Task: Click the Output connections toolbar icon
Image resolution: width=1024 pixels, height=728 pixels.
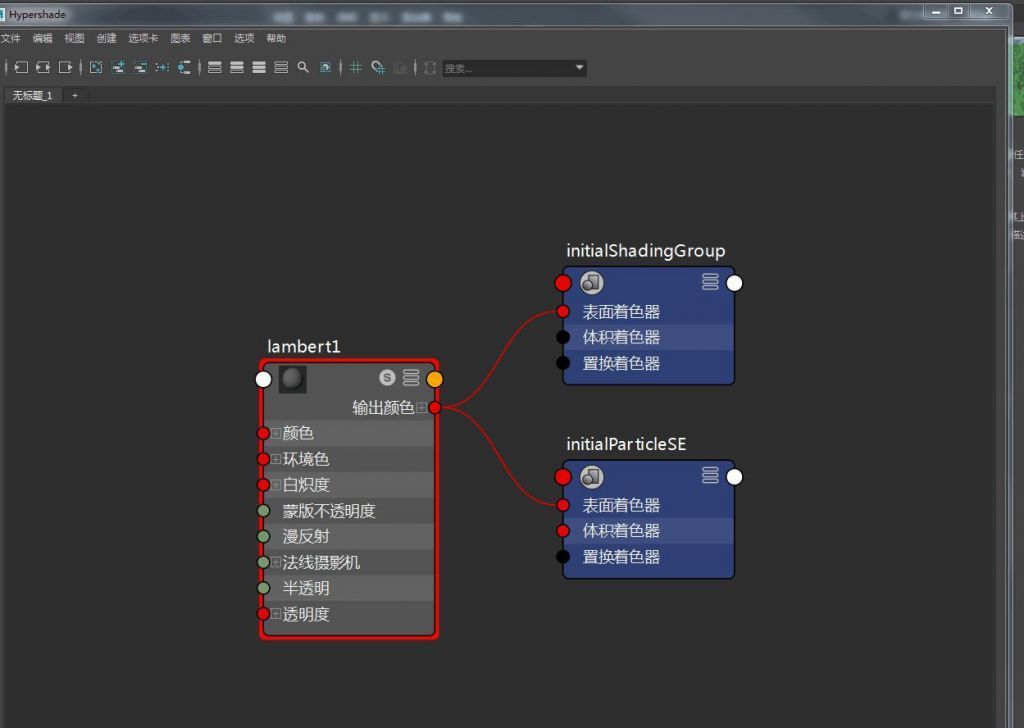Action: (65, 67)
